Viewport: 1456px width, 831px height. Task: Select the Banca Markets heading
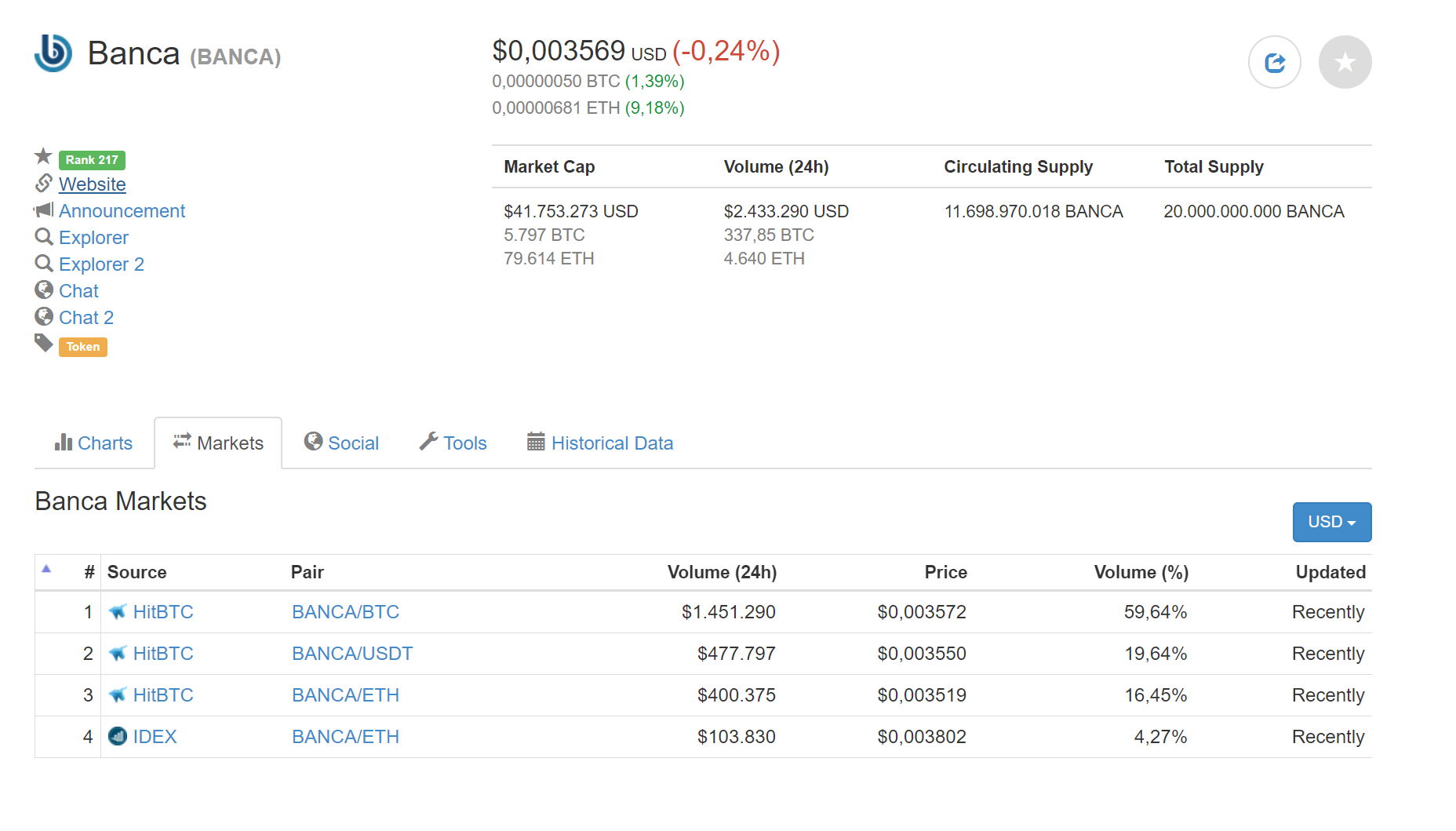click(x=121, y=501)
